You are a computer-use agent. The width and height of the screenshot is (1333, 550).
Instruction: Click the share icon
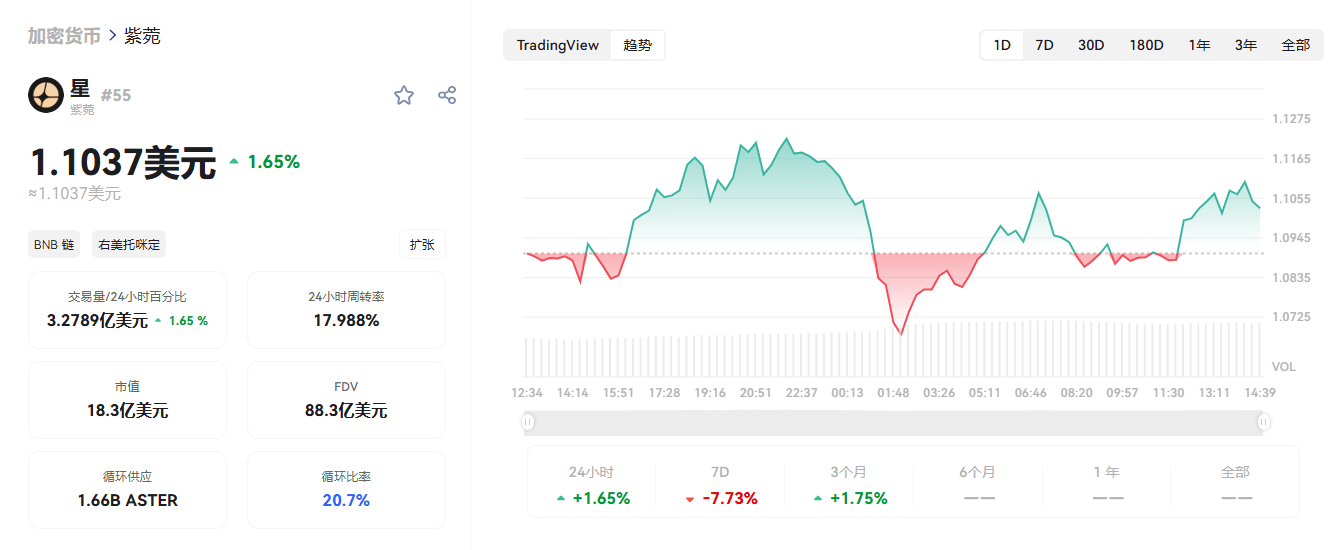[447, 95]
